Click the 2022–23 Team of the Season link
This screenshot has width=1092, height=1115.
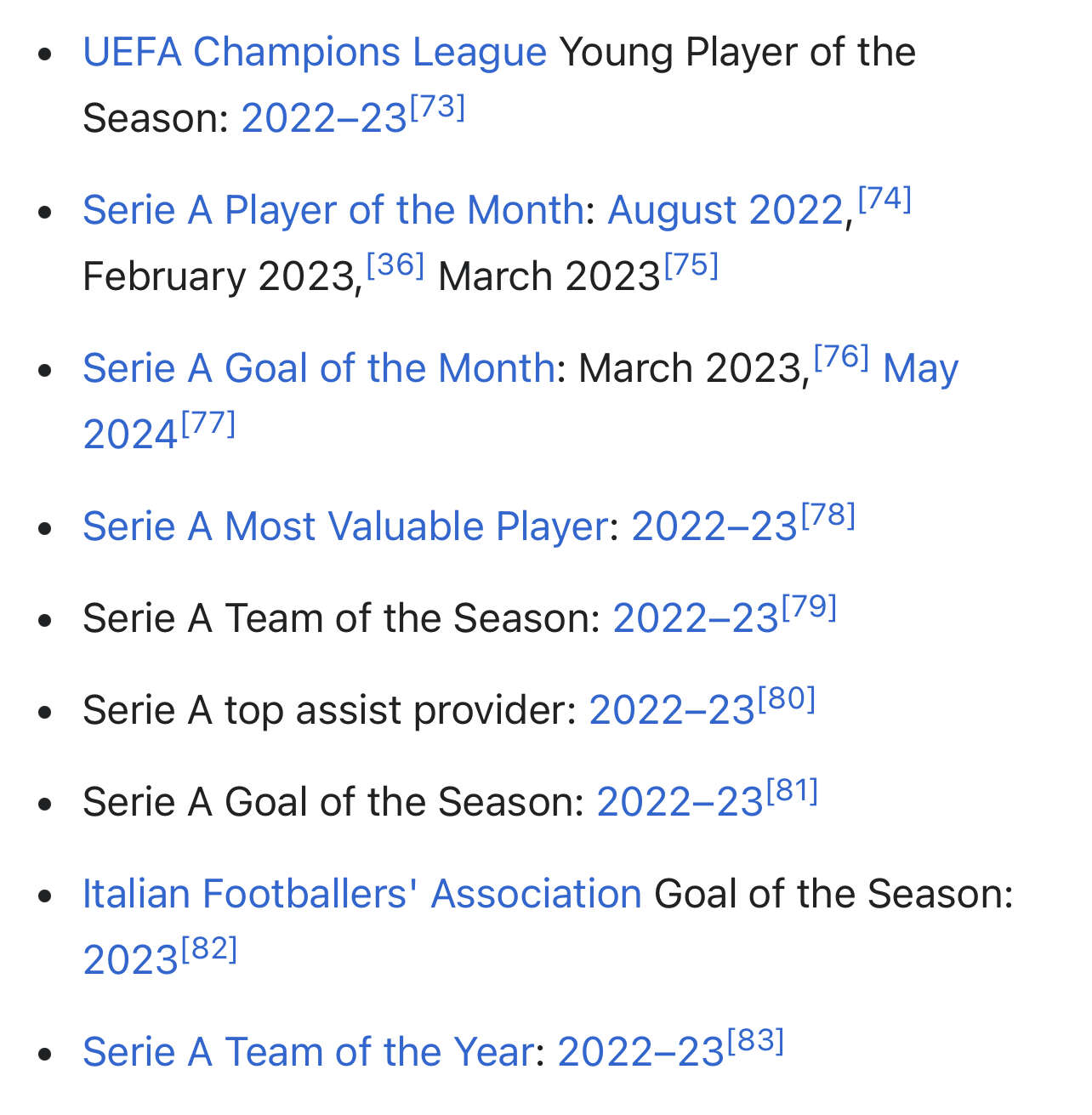[x=695, y=618]
